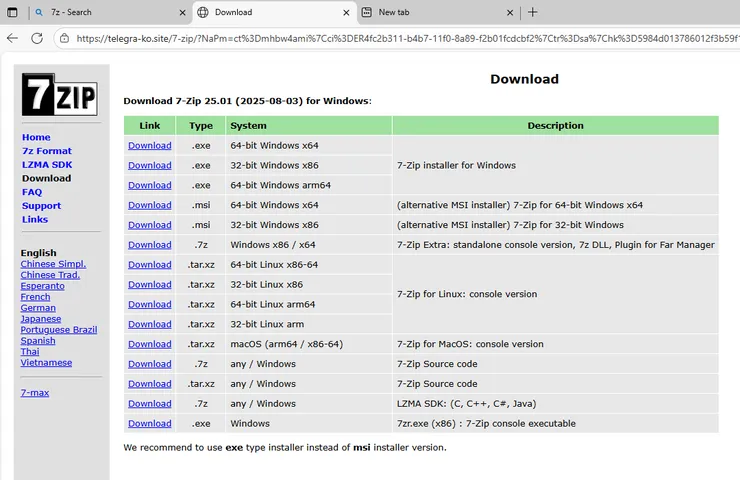Screen dimensions: 740x480
Task: Click '7-Zip for Linux: console version' text
Action: [x=467, y=294]
